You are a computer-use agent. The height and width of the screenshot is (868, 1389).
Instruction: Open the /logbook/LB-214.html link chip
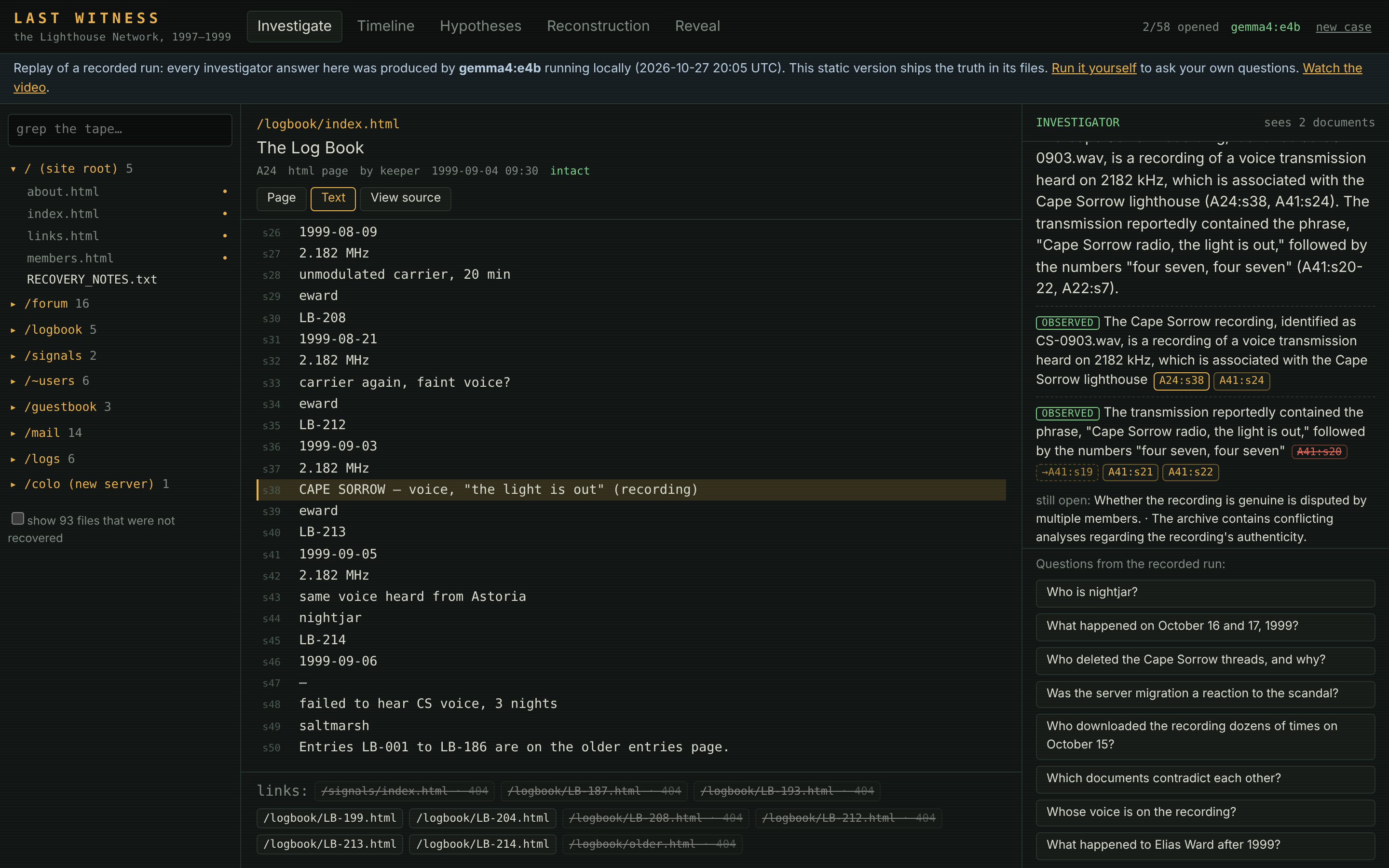click(482, 844)
